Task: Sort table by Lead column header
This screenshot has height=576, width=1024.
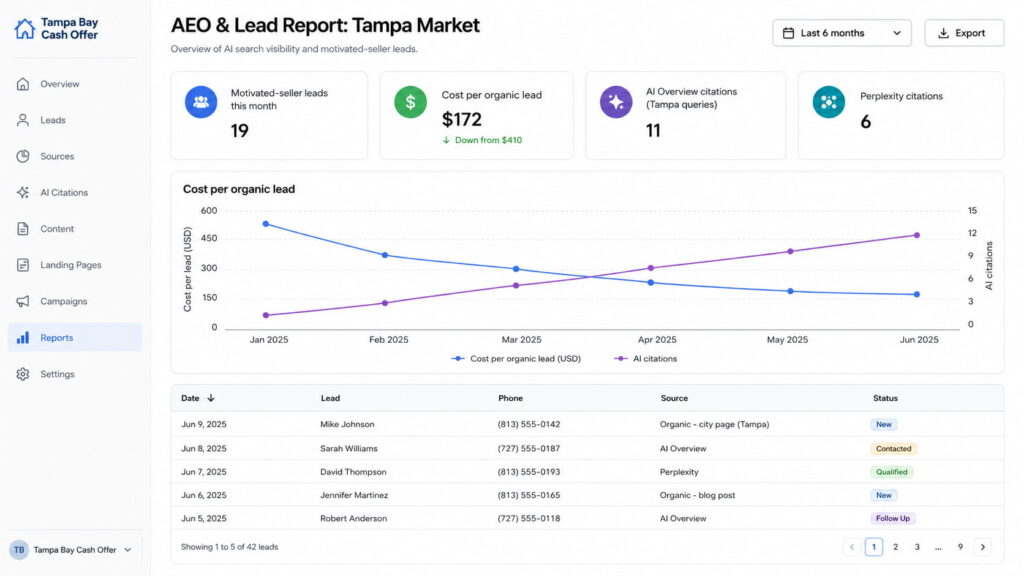Action: 330,398
